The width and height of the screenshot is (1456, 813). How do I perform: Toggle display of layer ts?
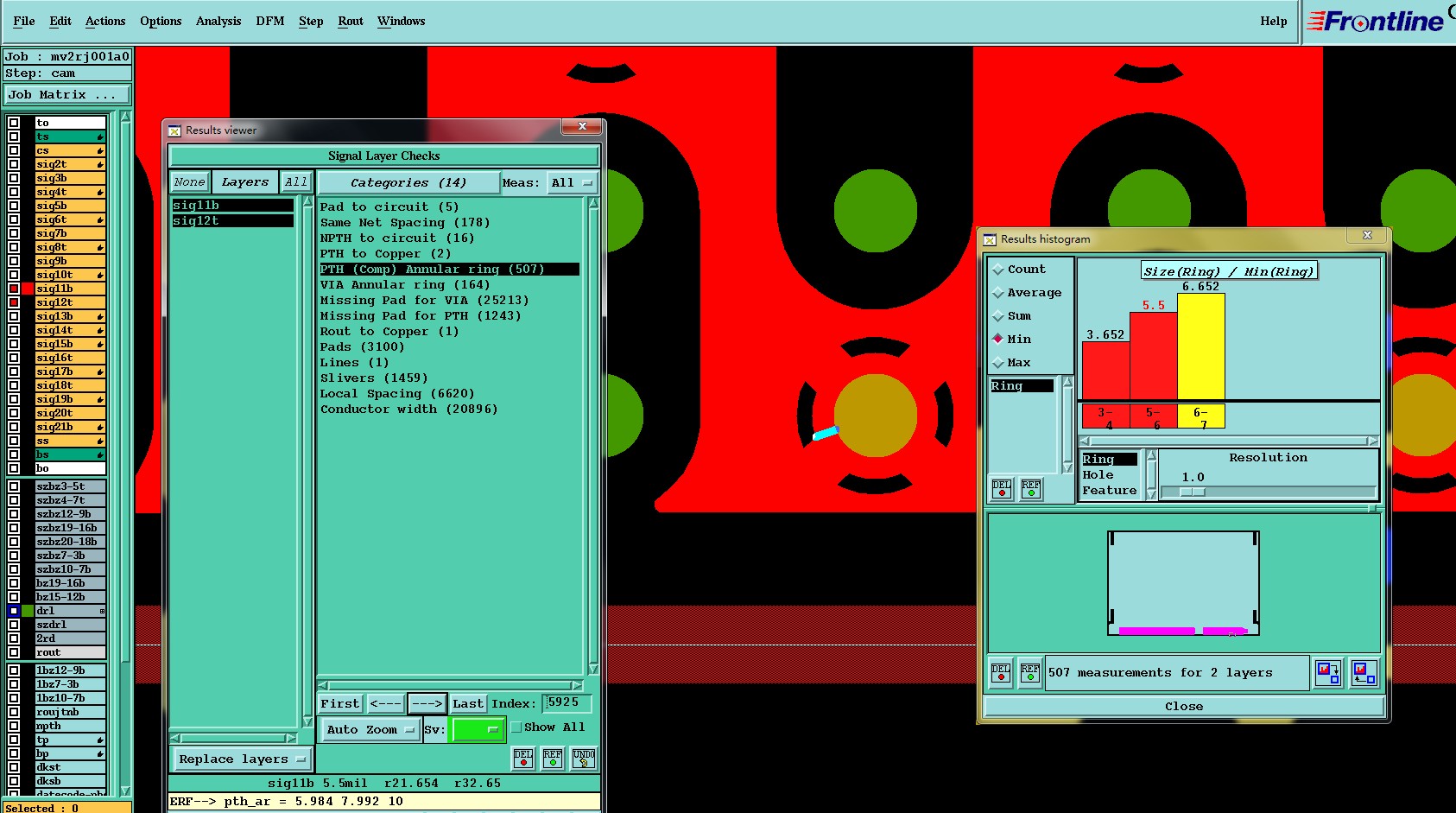[x=14, y=137]
